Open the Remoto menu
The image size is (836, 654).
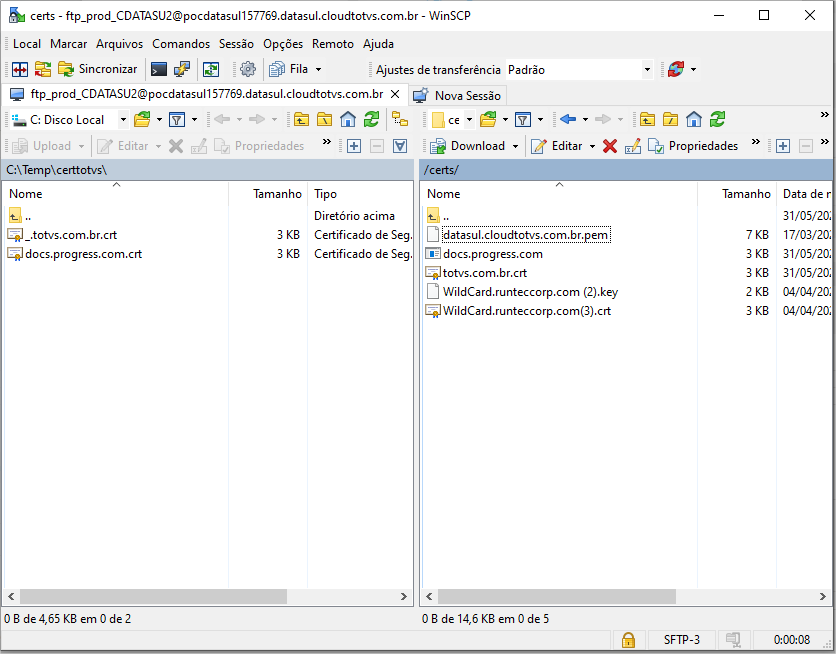click(x=333, y=44)
